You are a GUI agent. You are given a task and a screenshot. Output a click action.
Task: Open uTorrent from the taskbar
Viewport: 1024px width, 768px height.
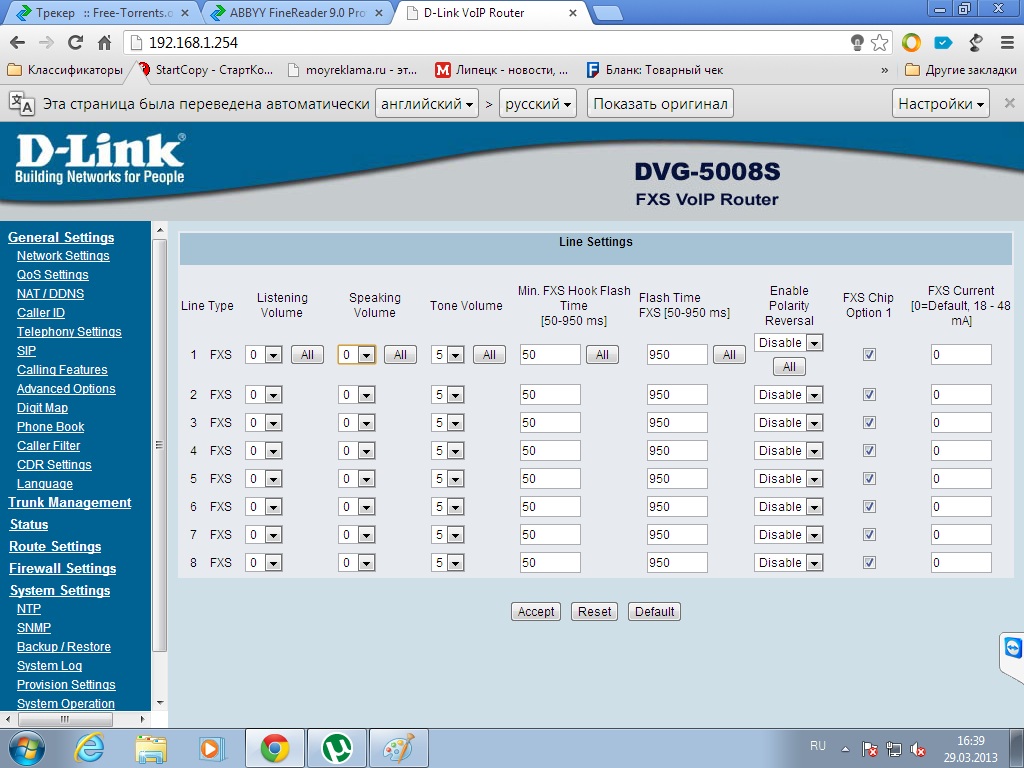pos(337,748)
